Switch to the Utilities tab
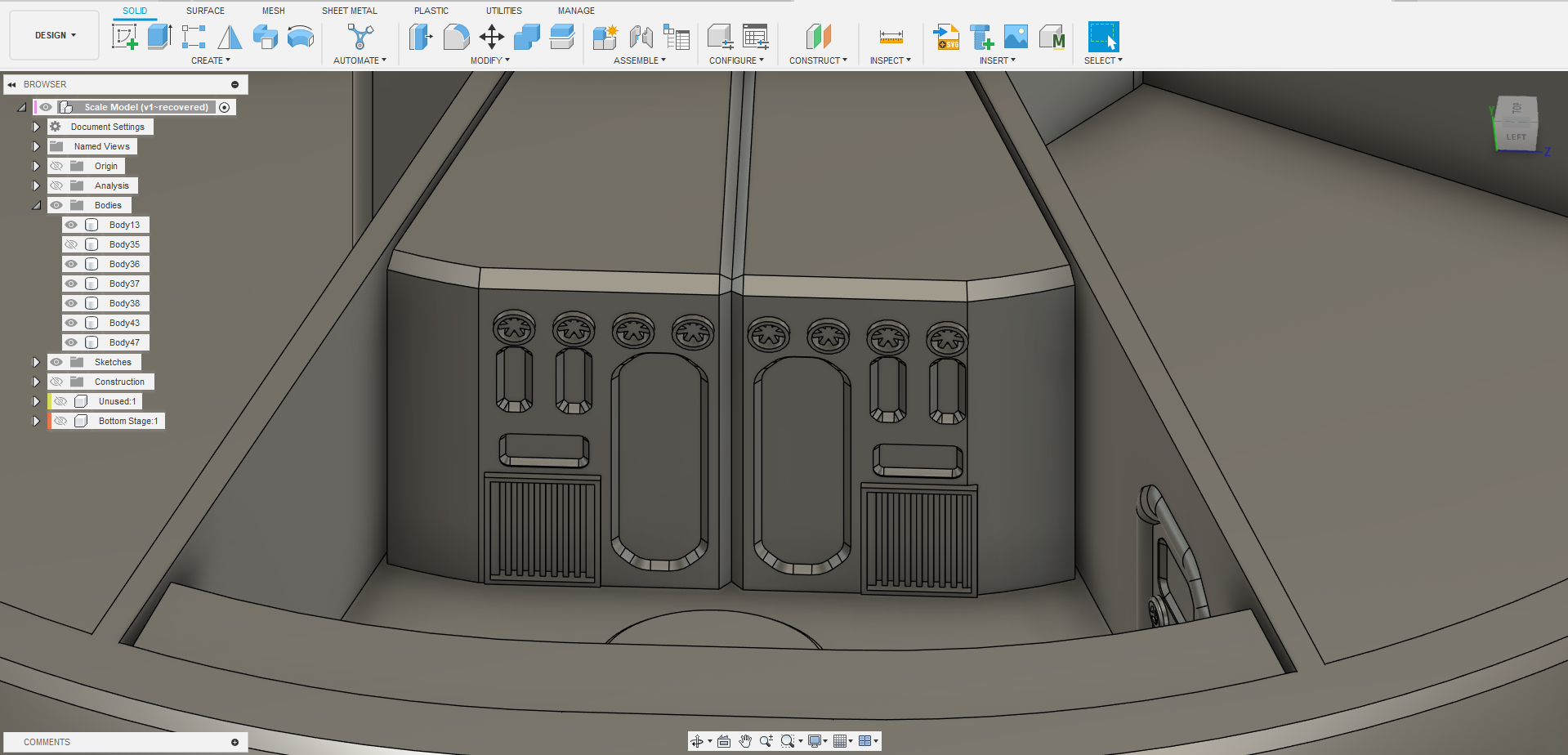The image size is (1568, 755). (x=504, y=11)
